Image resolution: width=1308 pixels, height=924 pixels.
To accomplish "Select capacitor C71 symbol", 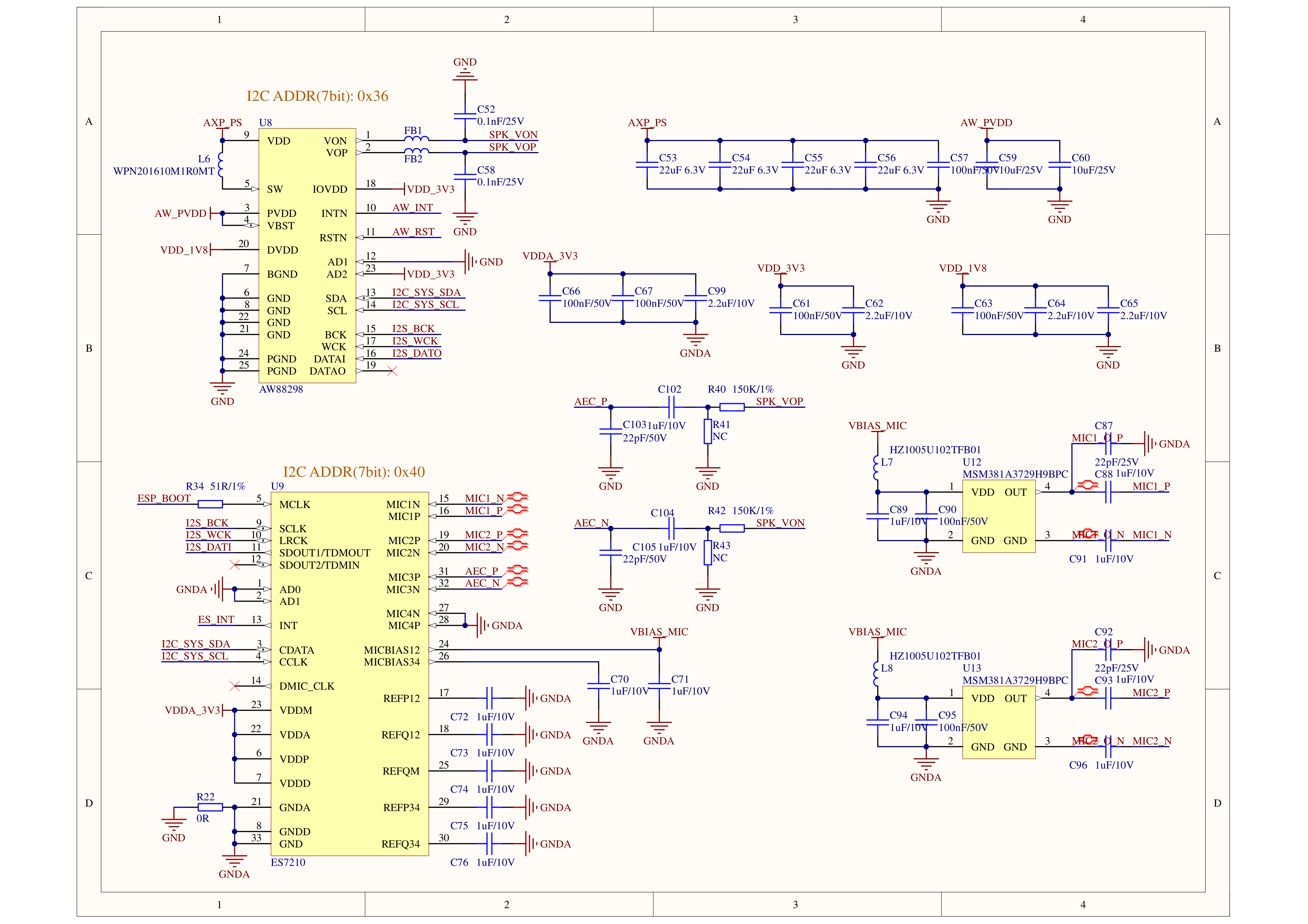I will [x=659, y=686].
